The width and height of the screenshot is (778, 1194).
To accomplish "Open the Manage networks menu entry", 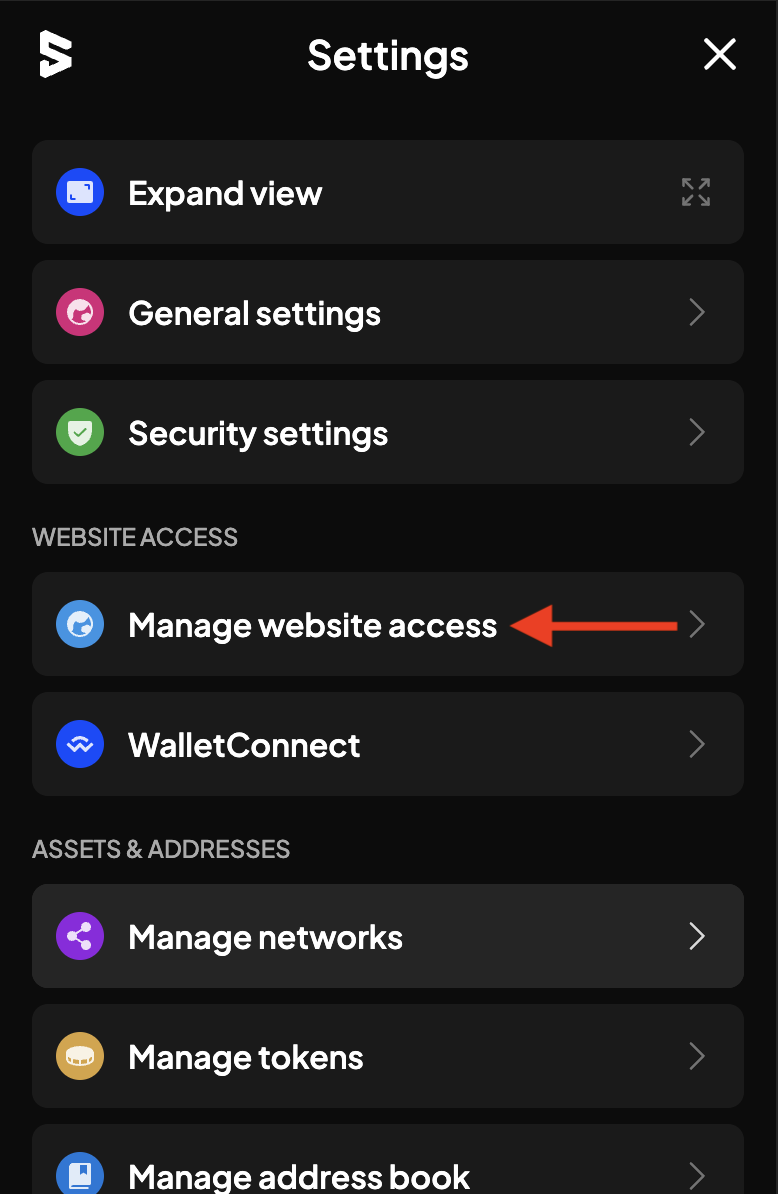I will click(387, 936).
